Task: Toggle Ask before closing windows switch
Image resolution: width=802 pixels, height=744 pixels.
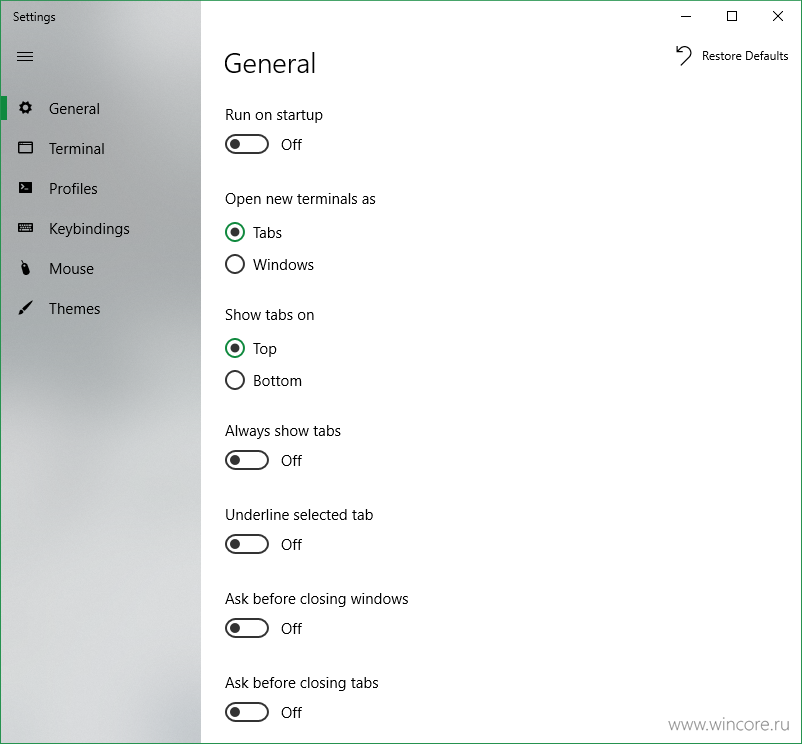Action: pos(247,628)
